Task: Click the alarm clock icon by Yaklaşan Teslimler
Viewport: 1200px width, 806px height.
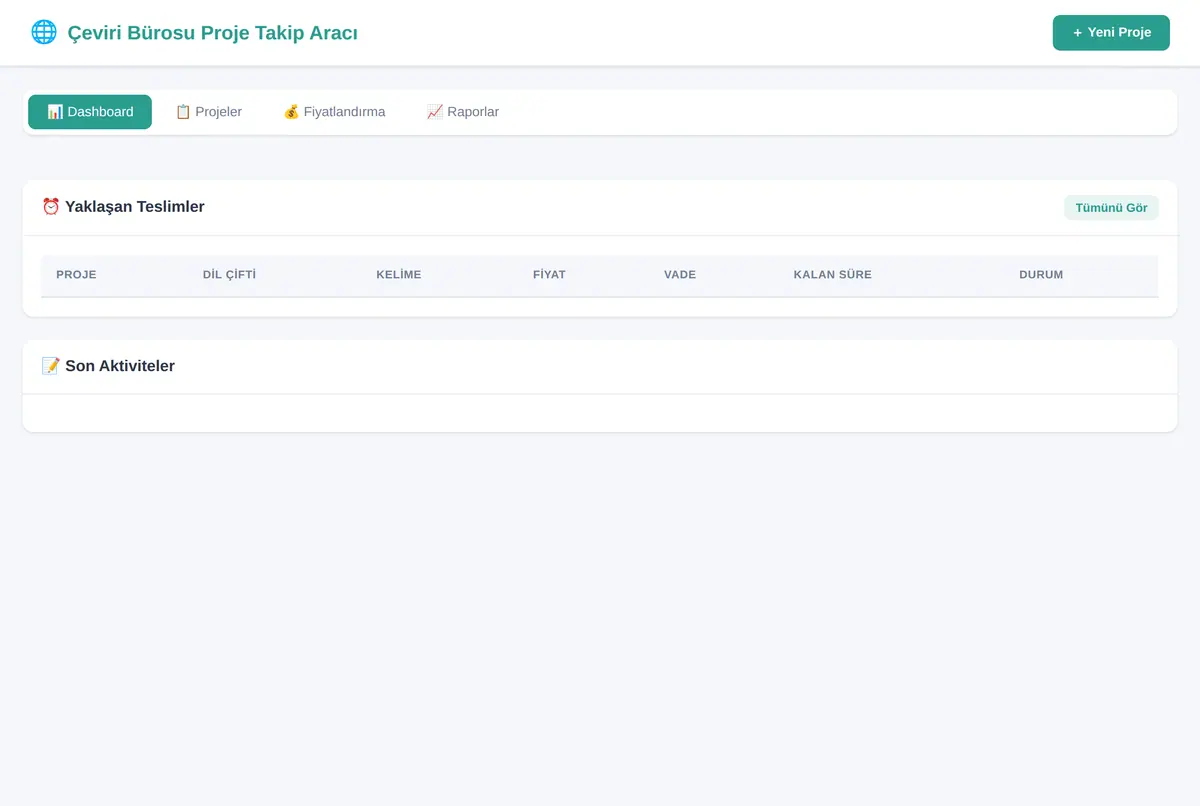Action: pos(51,207)
